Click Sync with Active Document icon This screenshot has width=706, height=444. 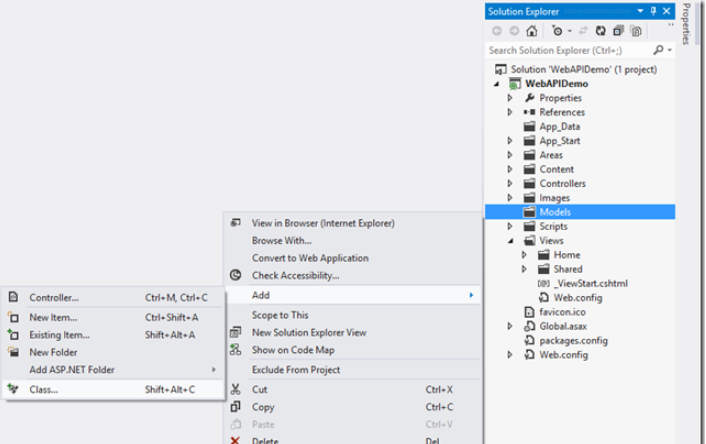[x=583, y=31]
